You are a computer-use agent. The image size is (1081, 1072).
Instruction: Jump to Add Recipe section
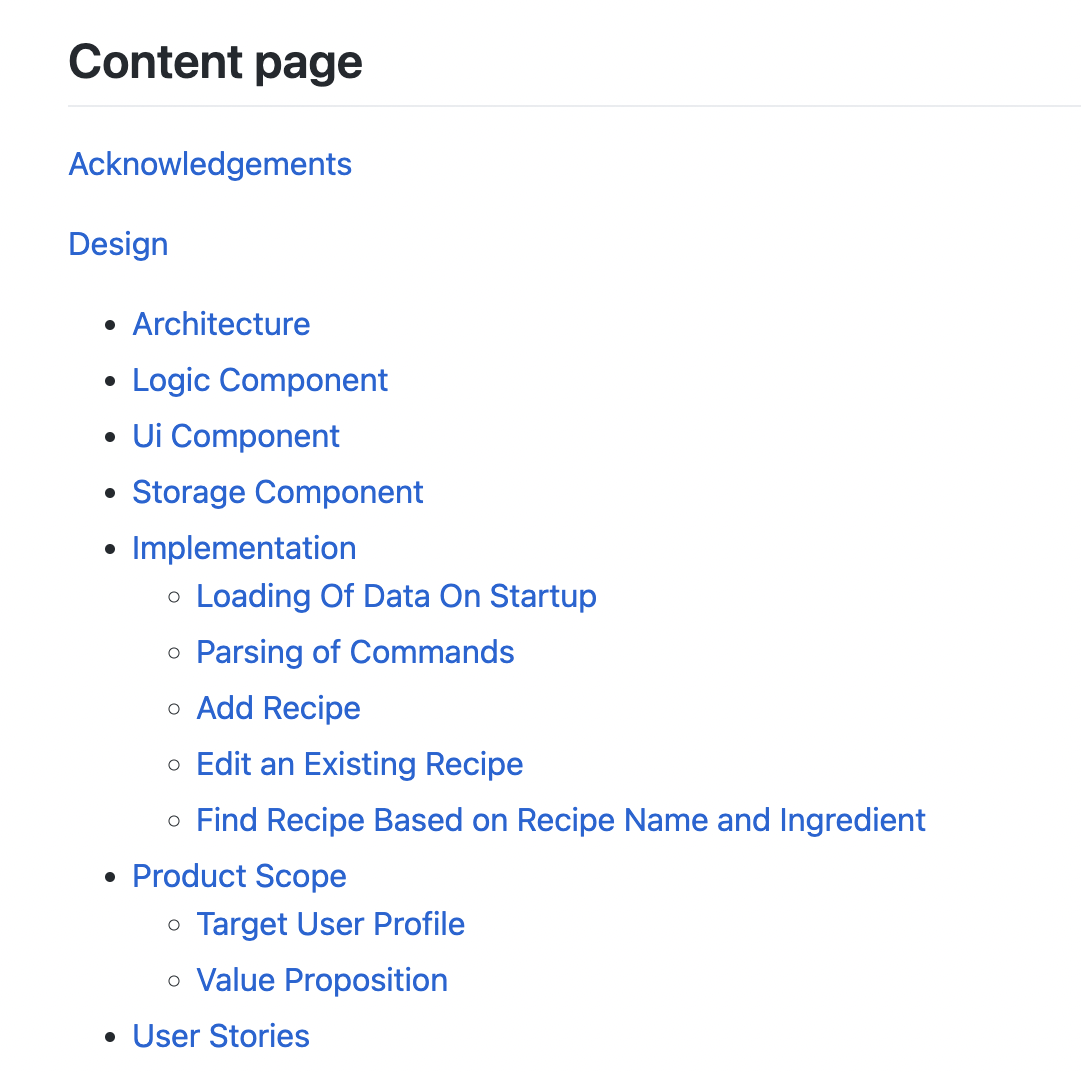click(x=279, y=709)
